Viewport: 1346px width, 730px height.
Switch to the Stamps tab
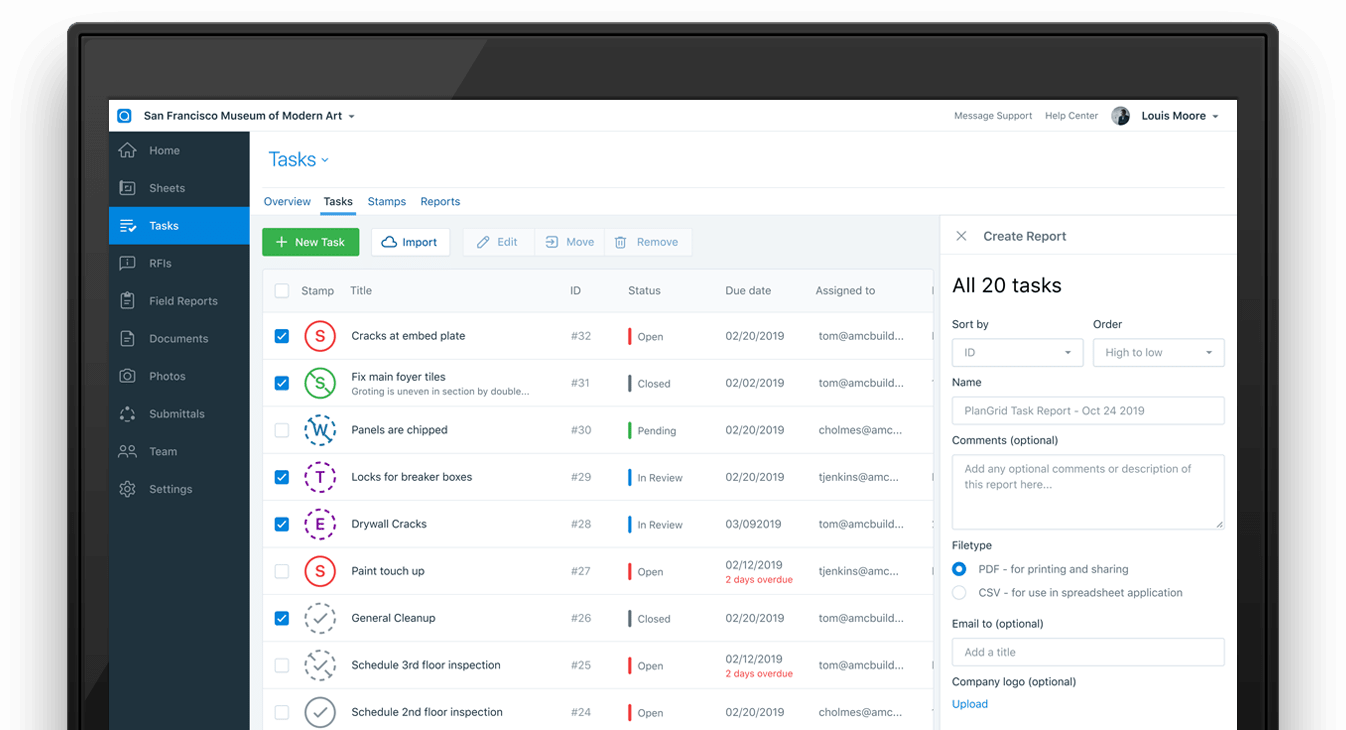coord(387,202)
